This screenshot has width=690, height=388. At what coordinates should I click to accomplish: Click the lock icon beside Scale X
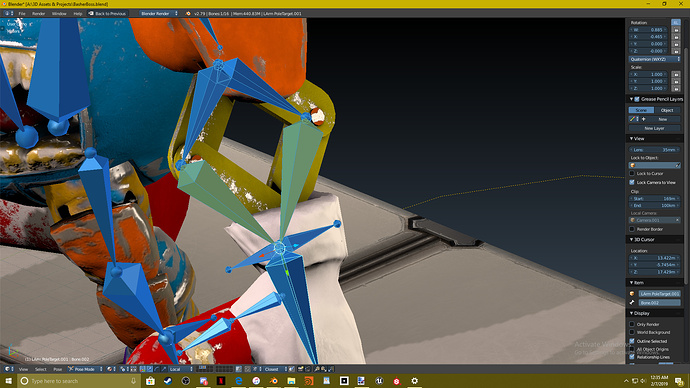[676, 74]
